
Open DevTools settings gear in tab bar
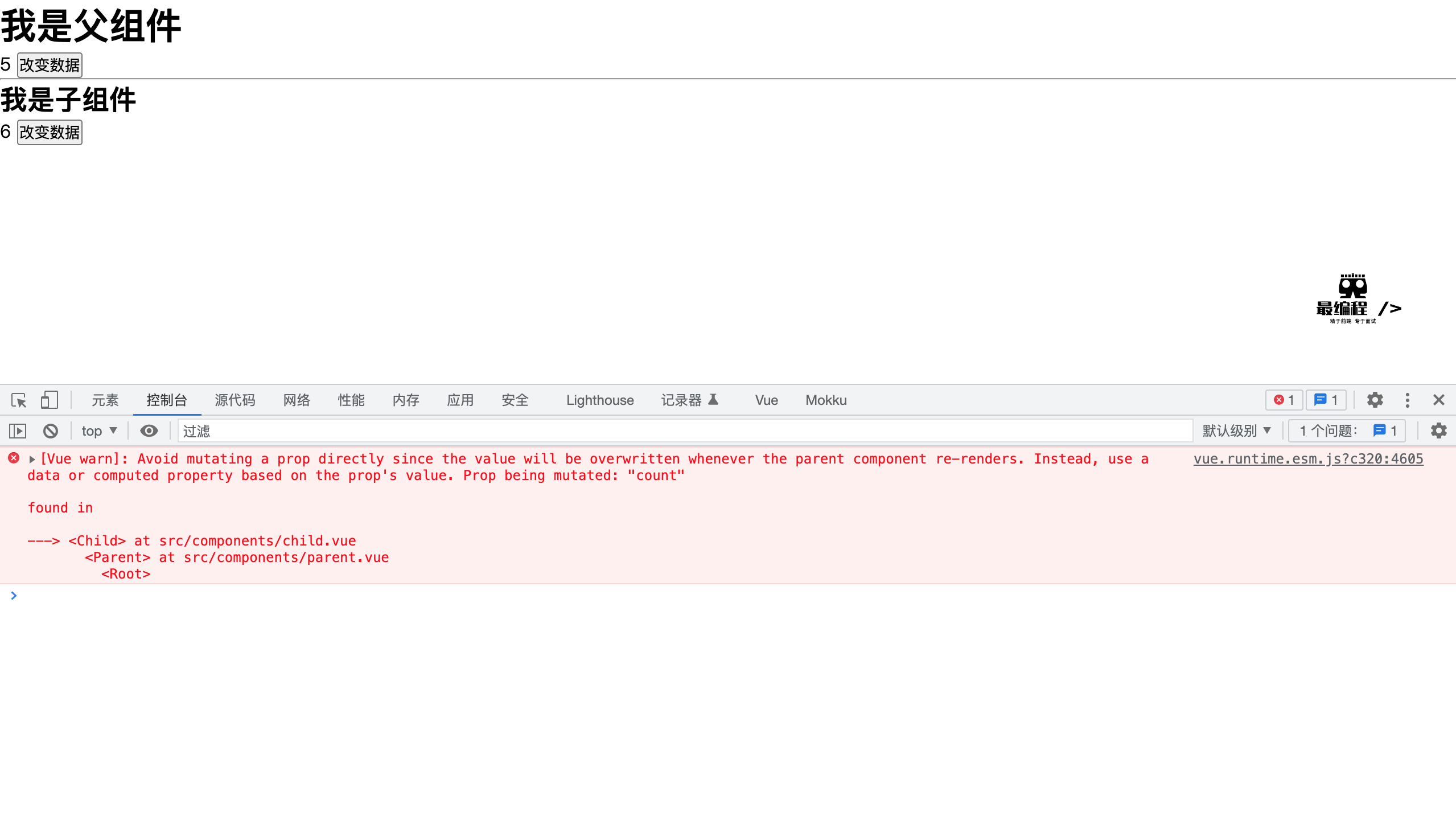click(1375, 400)
